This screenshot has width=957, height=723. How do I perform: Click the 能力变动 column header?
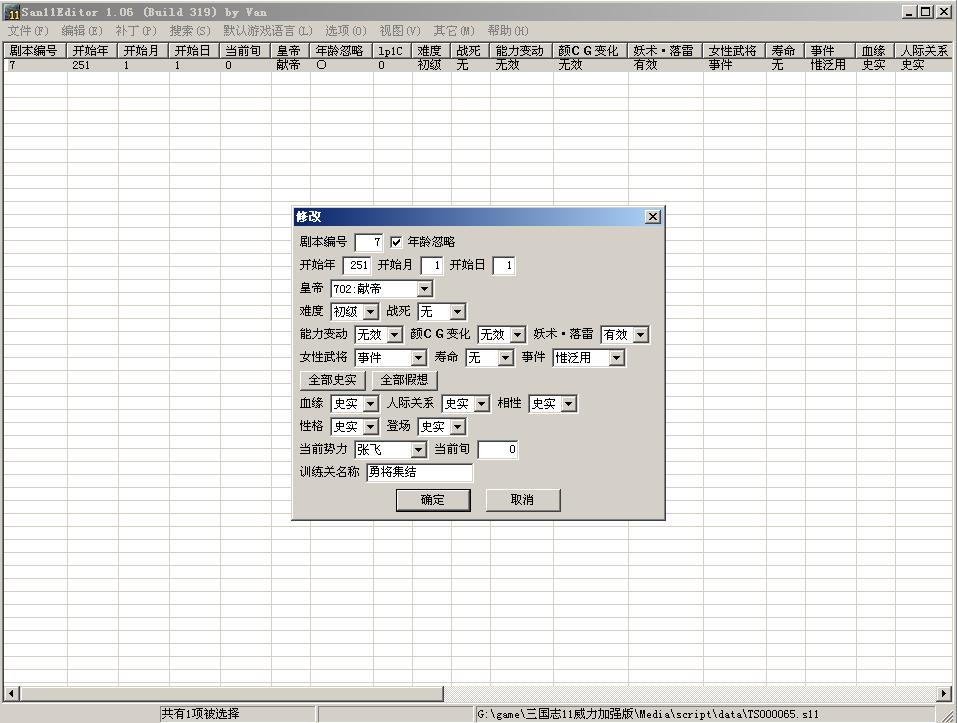coord(520,50)
